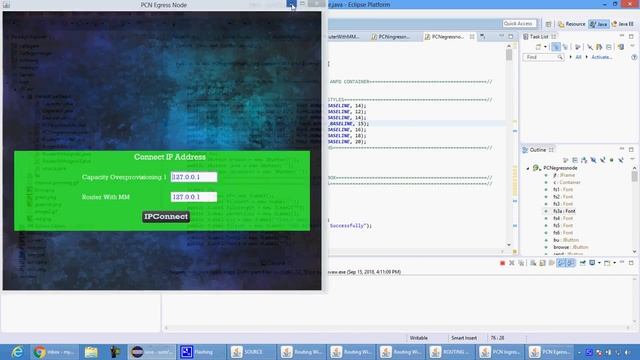This screenshot has width=640, height=360.
Task: Click the Router With MM IP field
Action: pyautogui.click(x=194, y=197)
